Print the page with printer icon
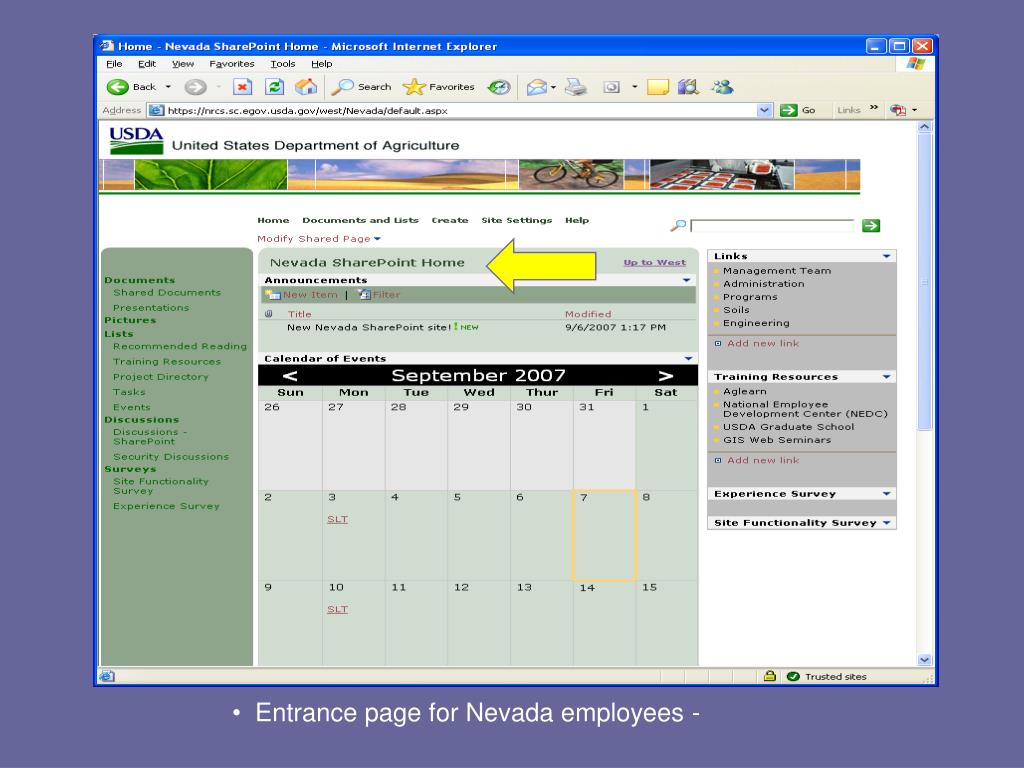 [575, 87]
